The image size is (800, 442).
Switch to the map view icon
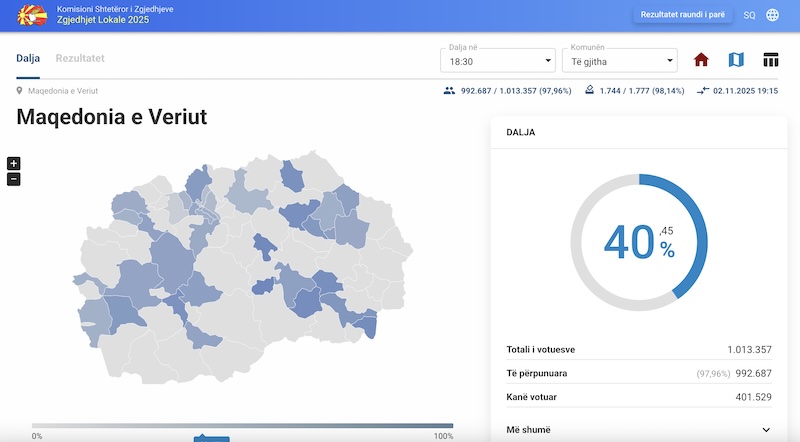point(736,60)
